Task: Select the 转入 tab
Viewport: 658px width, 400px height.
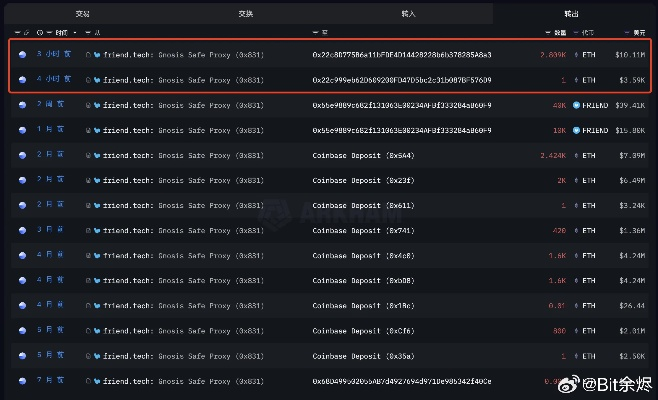Action: (x=408, y=14)
